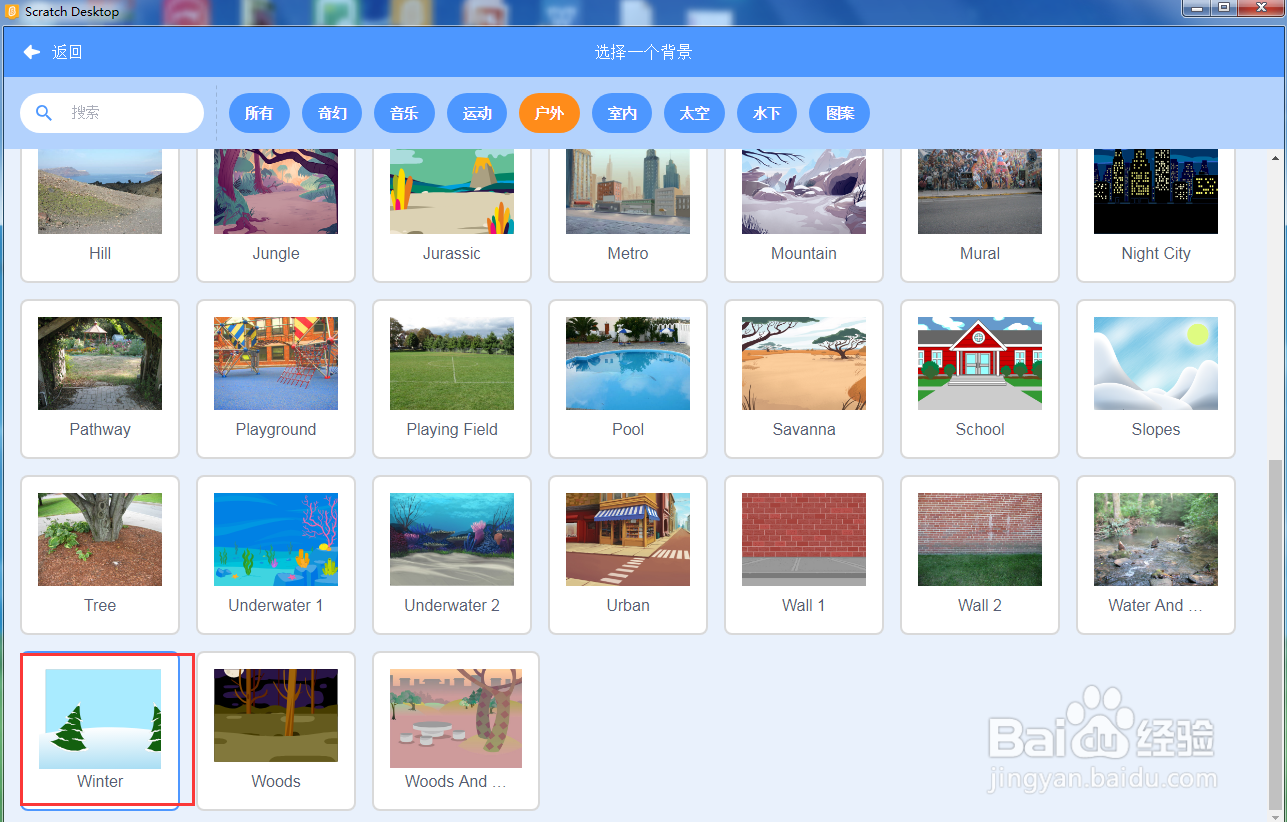1287x822 pixels.
Task: Pick the Underwater 1 backdrop
Action: tap(276, 555)
